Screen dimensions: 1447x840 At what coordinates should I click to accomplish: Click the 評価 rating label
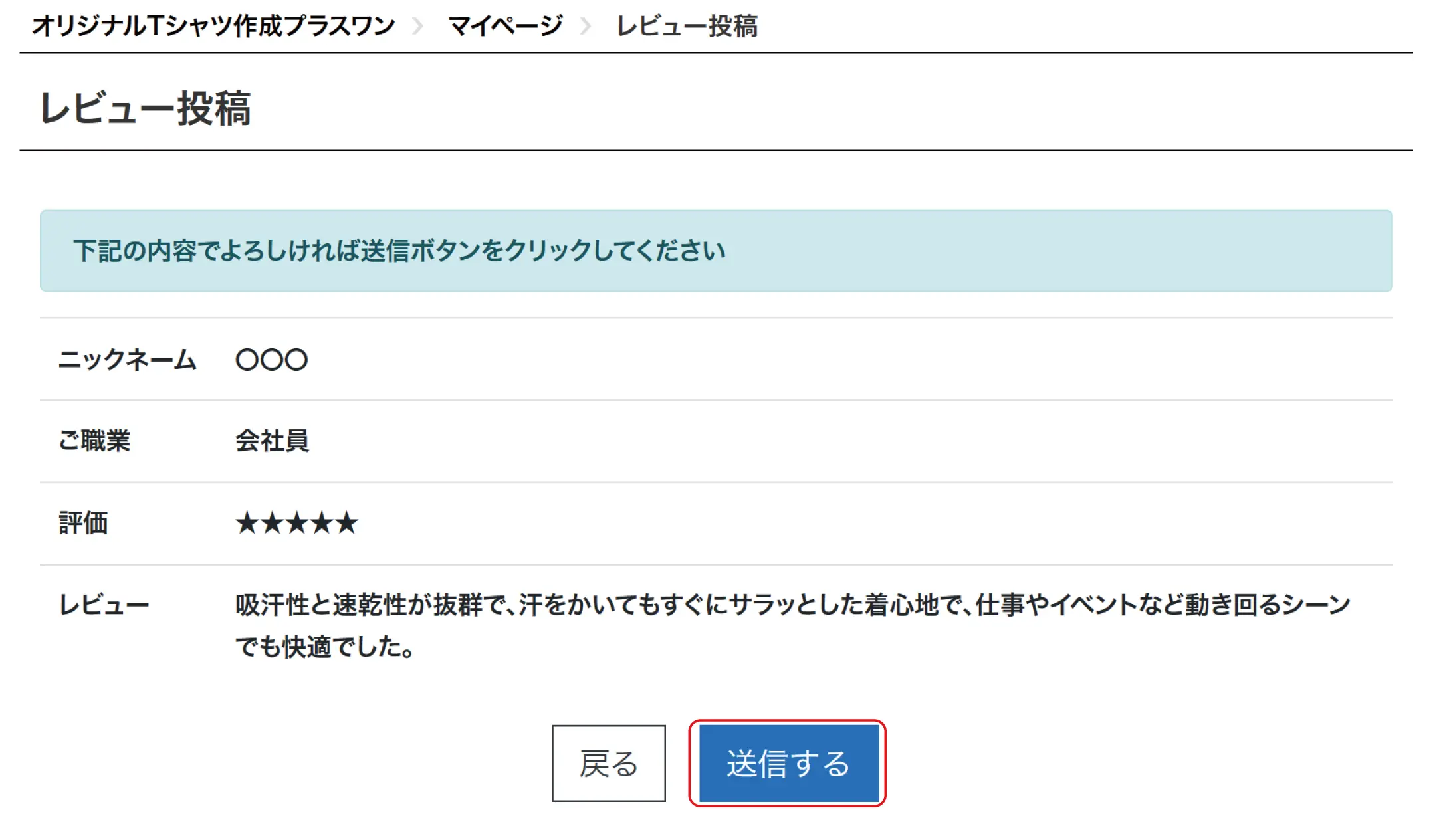(x=83, y=523)
